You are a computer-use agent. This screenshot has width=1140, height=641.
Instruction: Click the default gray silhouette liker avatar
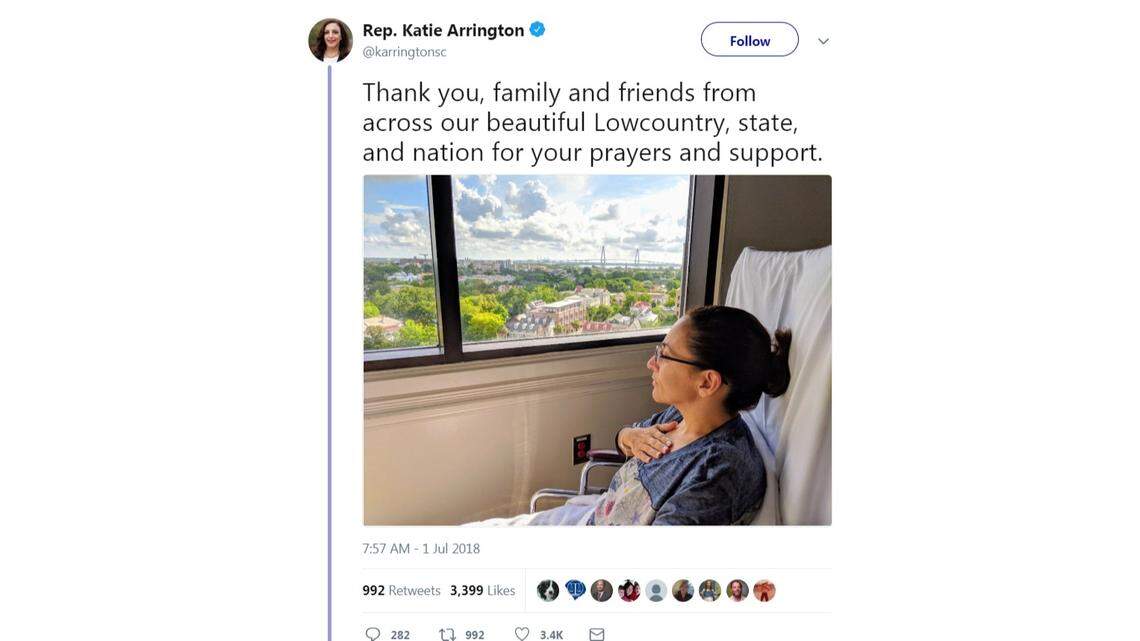pos(656,590)
